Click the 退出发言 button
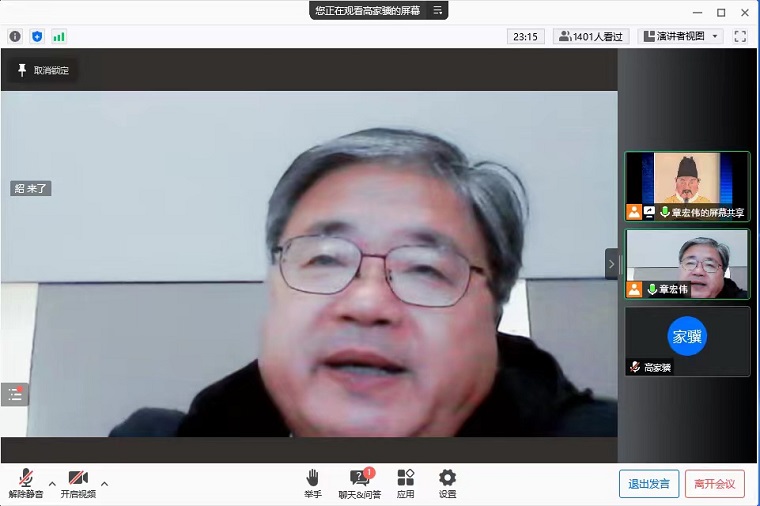 [649, 484]
